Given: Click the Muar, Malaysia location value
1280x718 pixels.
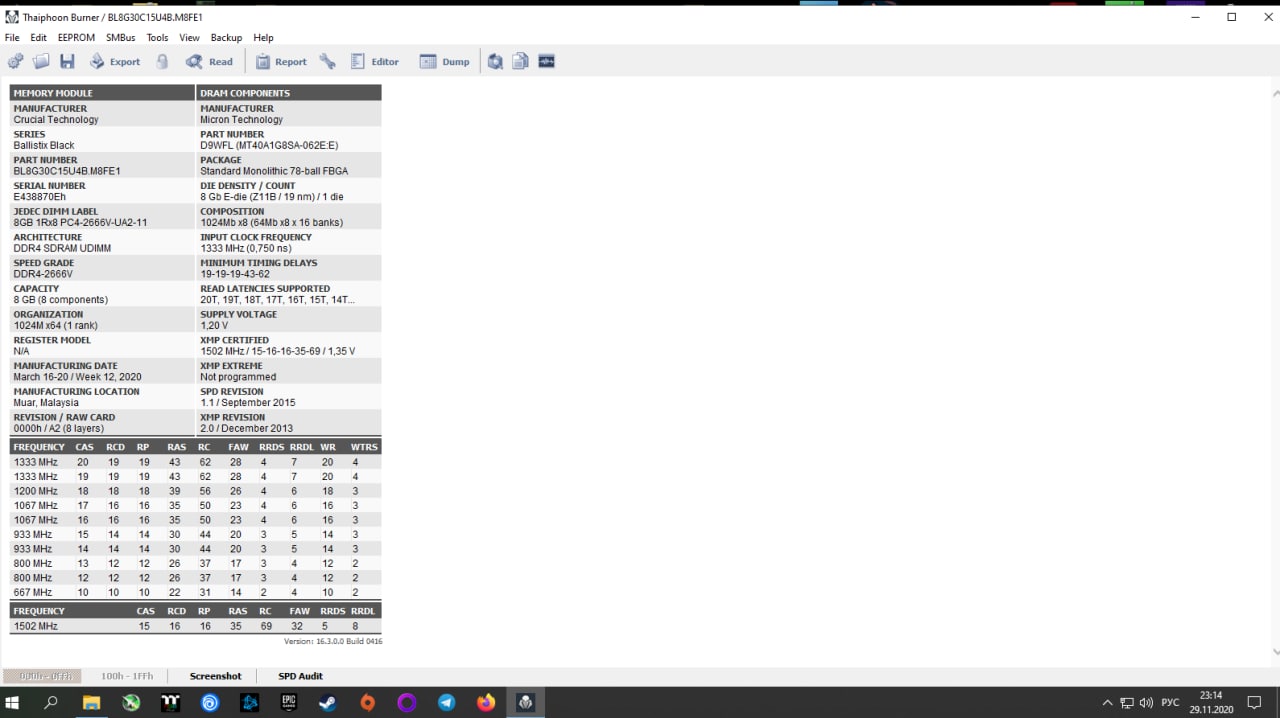Looking at the screenshot, I should pos(46,403).
